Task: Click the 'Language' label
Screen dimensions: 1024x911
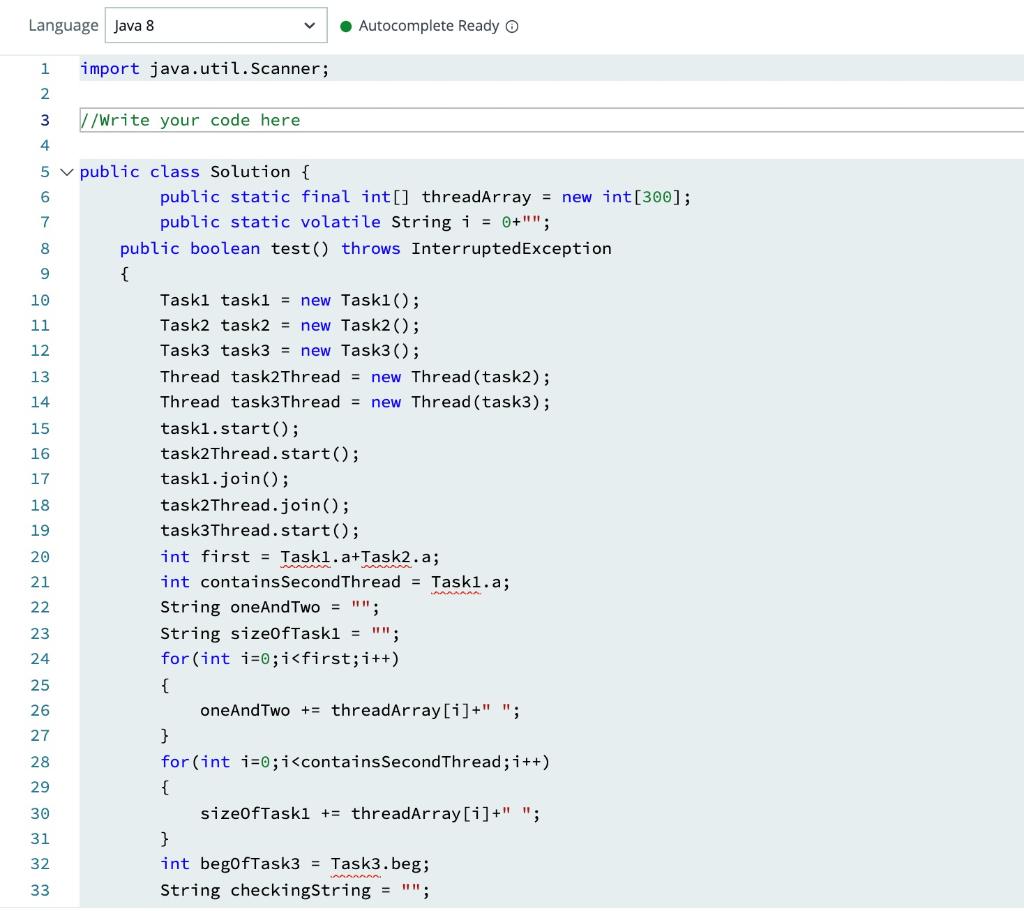Action: pos(63,25)
